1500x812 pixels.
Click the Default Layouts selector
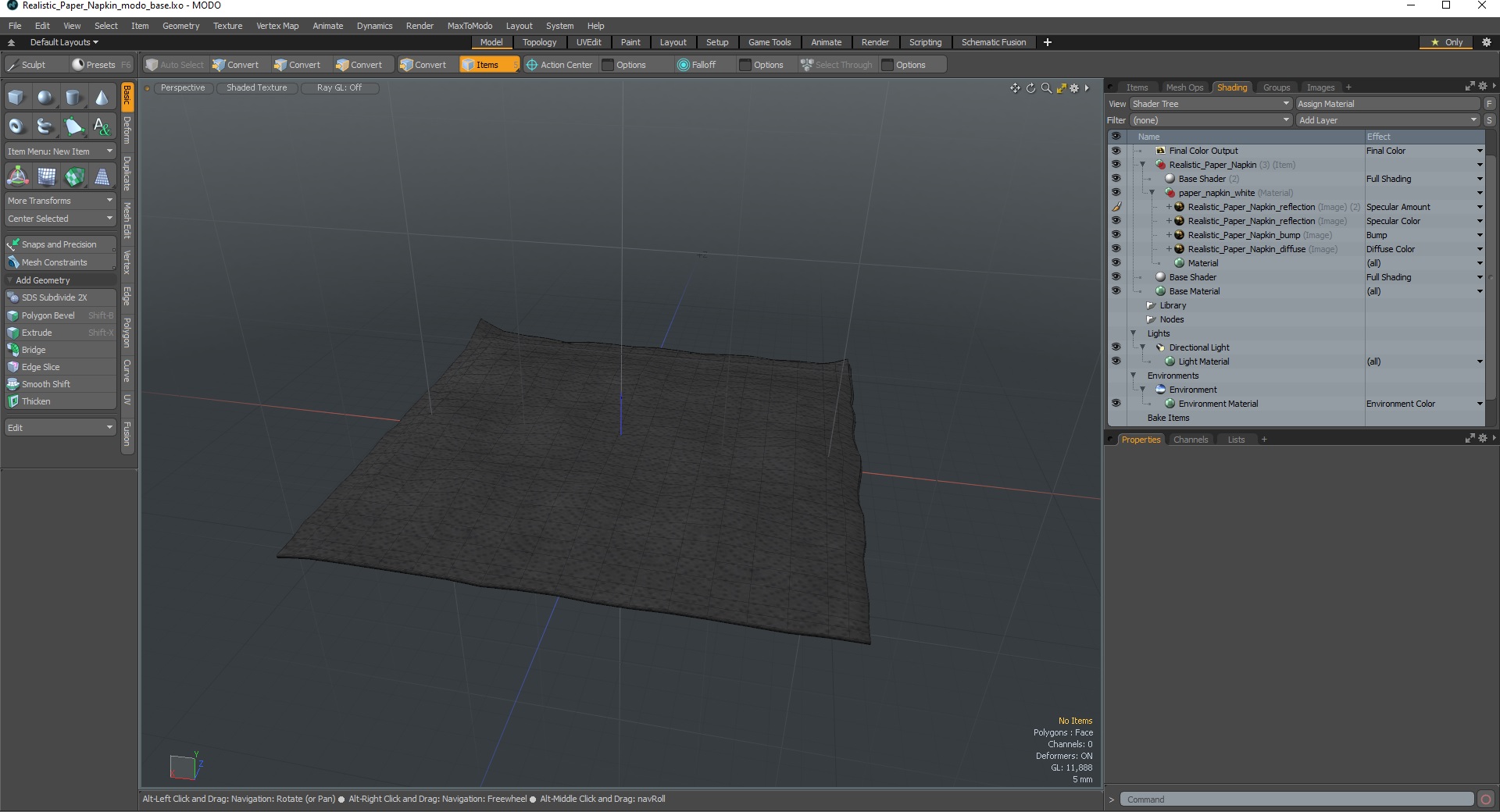[x=64, y=42]
